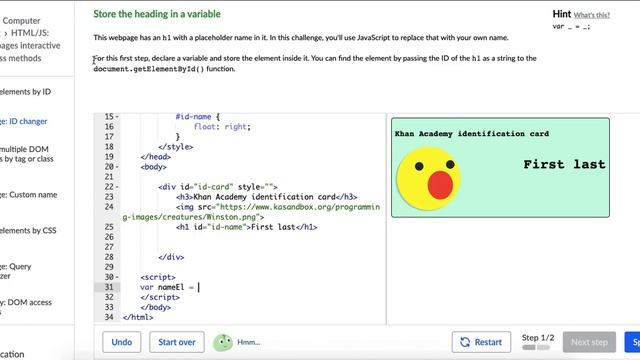Click the grayed-out Next step button
The image size is (640, 360).
(x=589, y=342)
